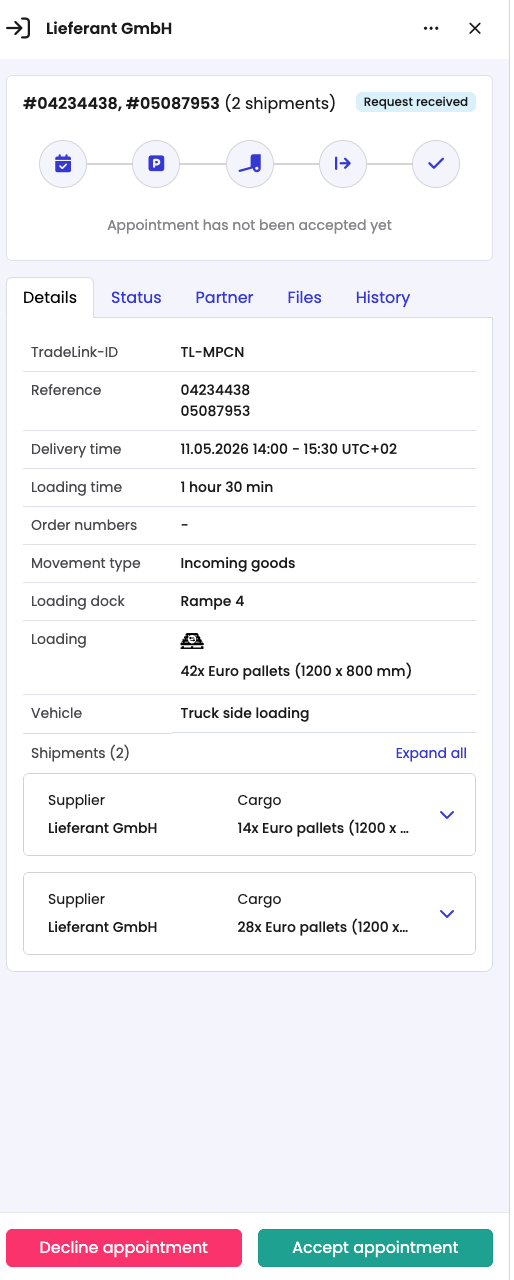Click the Euro pallet icon under Loading
The image size is (514, 1280).
click(x=192, y=641)
